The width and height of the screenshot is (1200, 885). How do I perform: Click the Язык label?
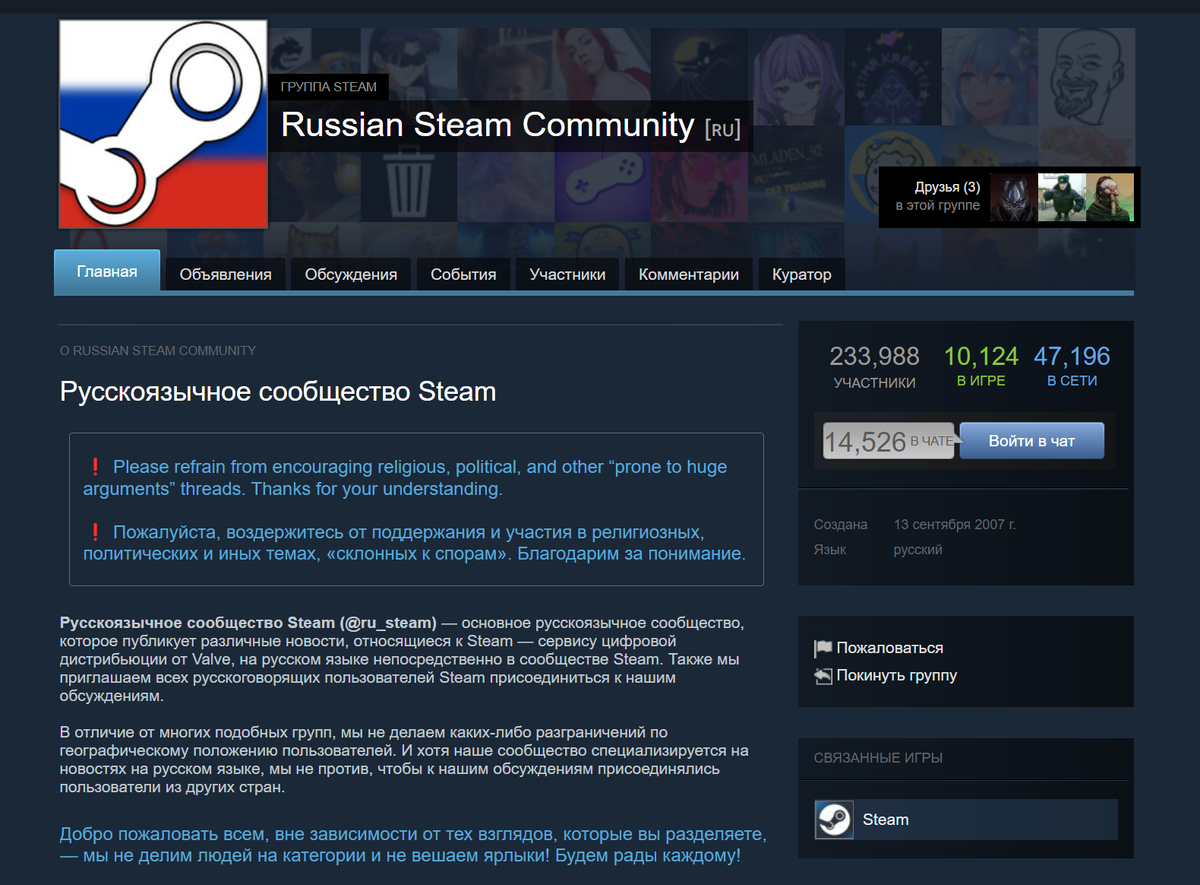click(830, 550)
